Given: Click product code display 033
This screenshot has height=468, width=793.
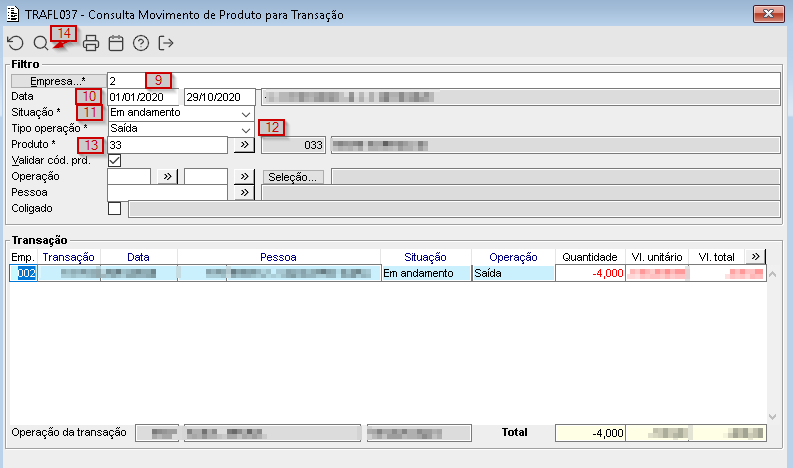Looking at the screenshot, I should [293, 145].
